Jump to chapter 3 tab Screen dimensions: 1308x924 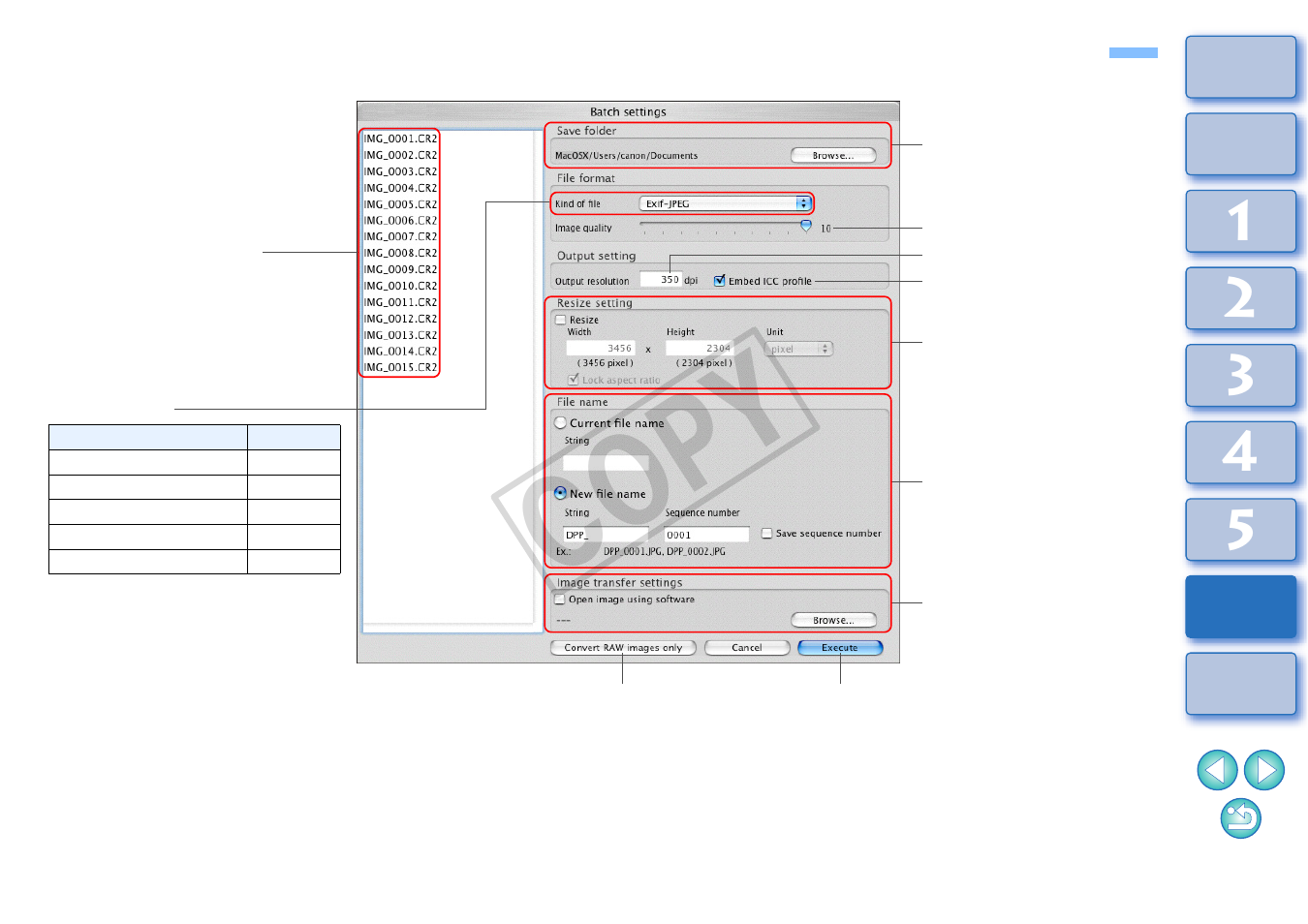(x=1240, y=375)
